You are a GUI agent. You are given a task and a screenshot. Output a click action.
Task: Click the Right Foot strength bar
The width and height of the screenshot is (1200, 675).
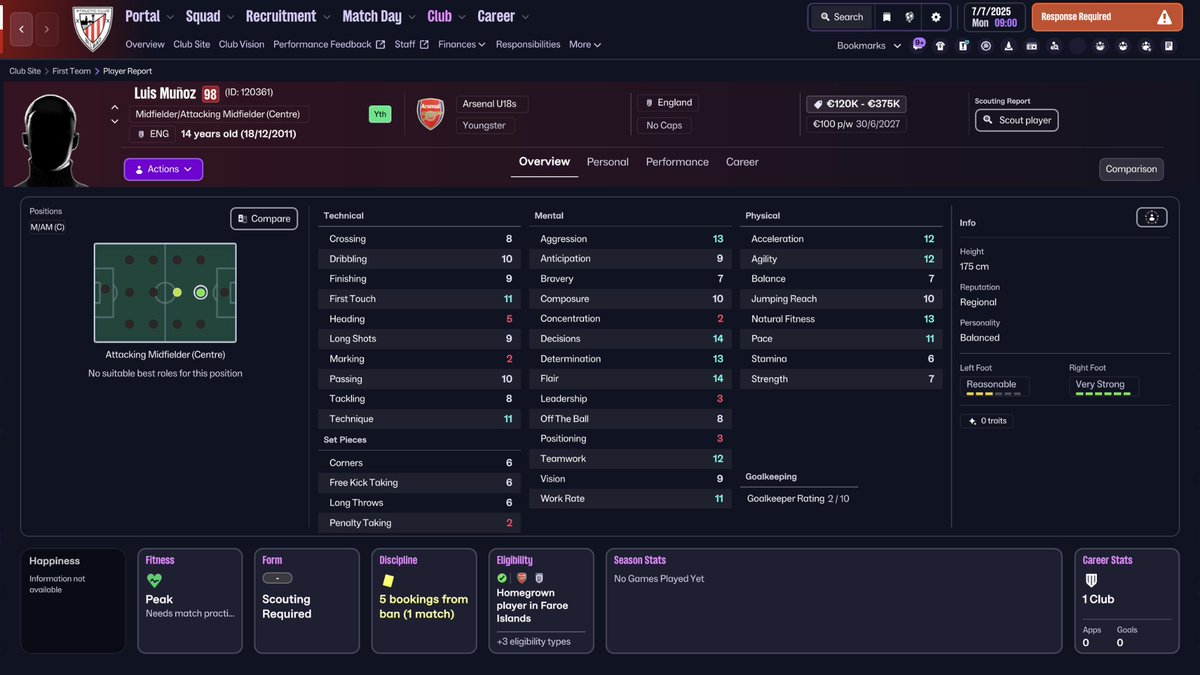[x=1103, y=393]
